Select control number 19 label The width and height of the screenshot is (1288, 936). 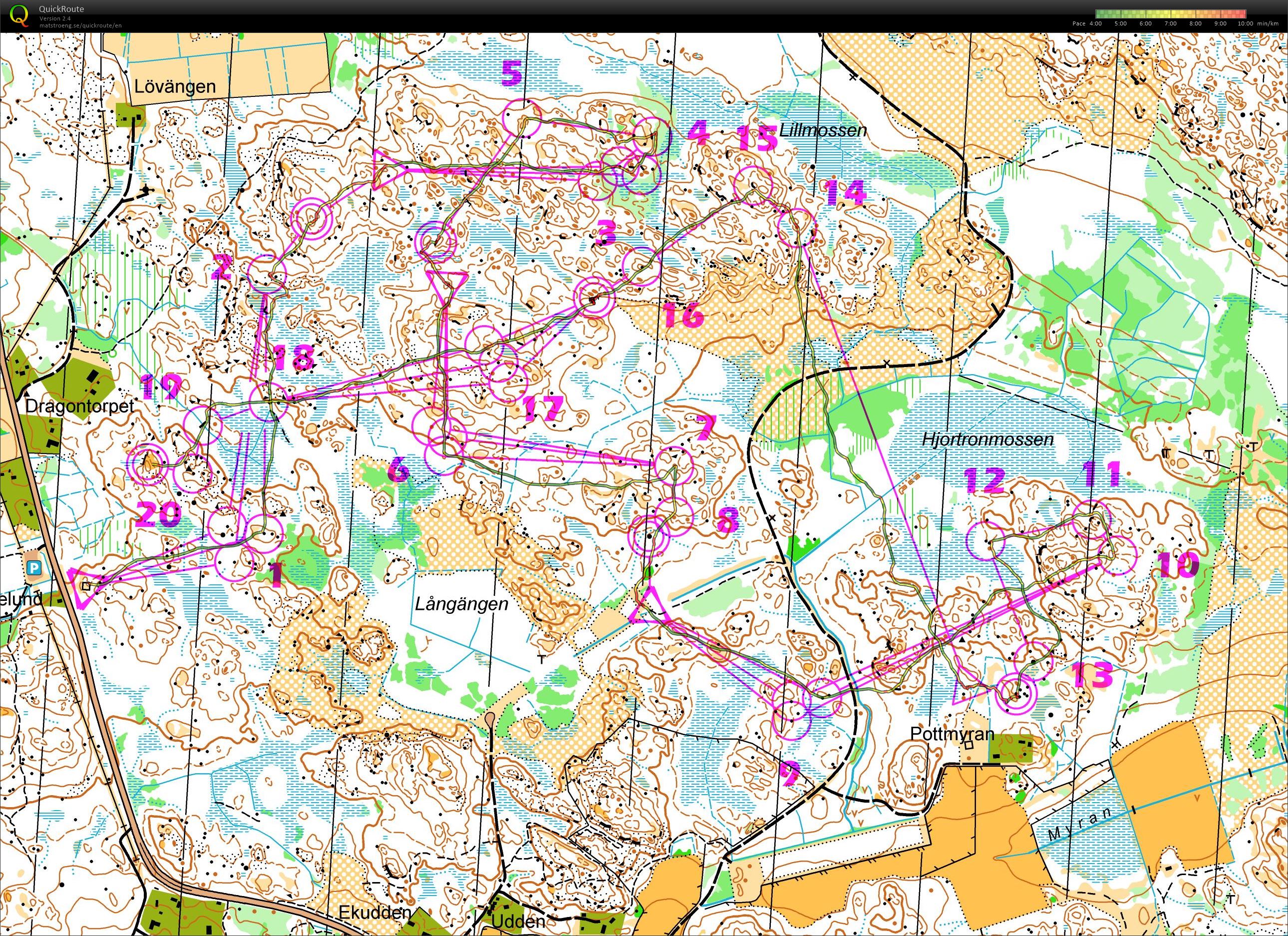(x=161, y=387)
